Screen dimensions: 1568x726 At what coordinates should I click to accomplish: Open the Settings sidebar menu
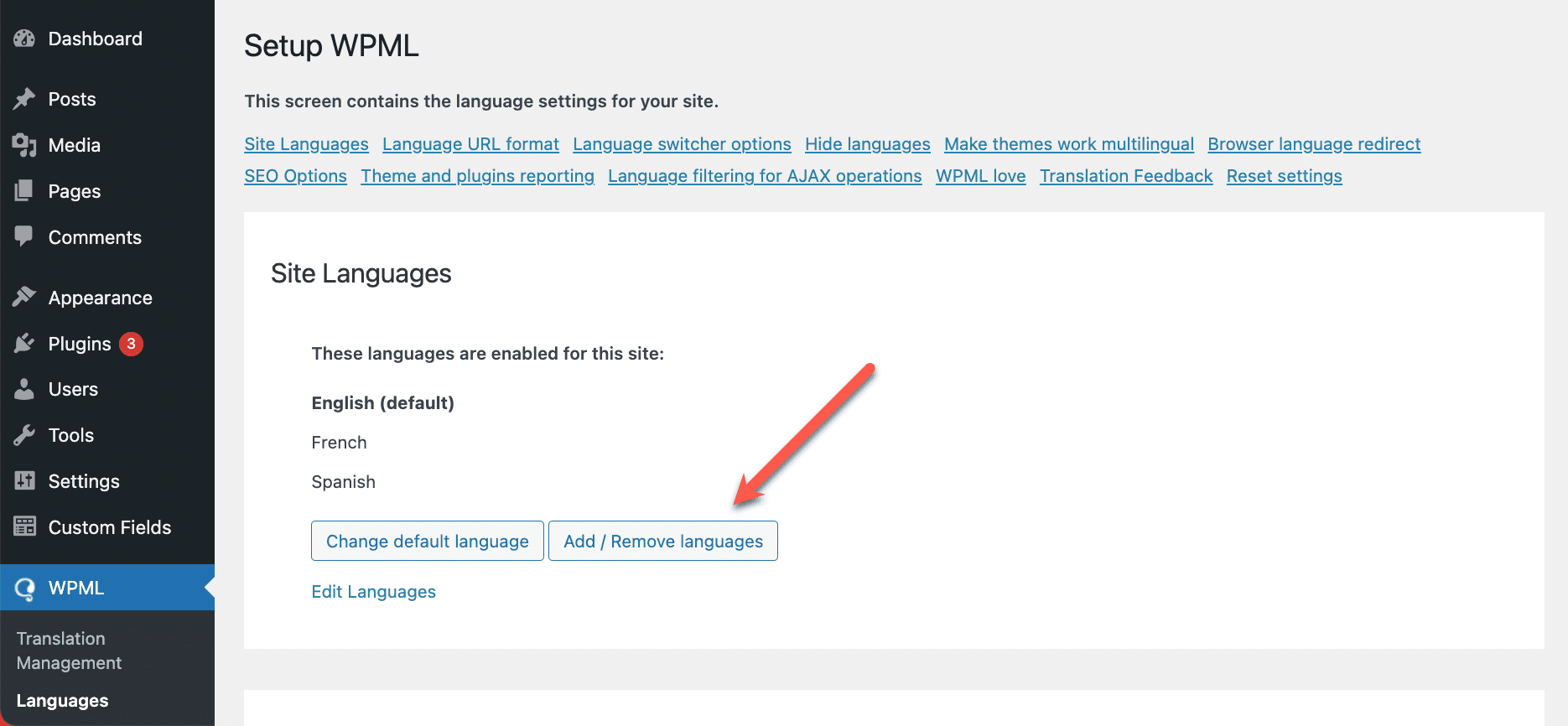[107, 481]
